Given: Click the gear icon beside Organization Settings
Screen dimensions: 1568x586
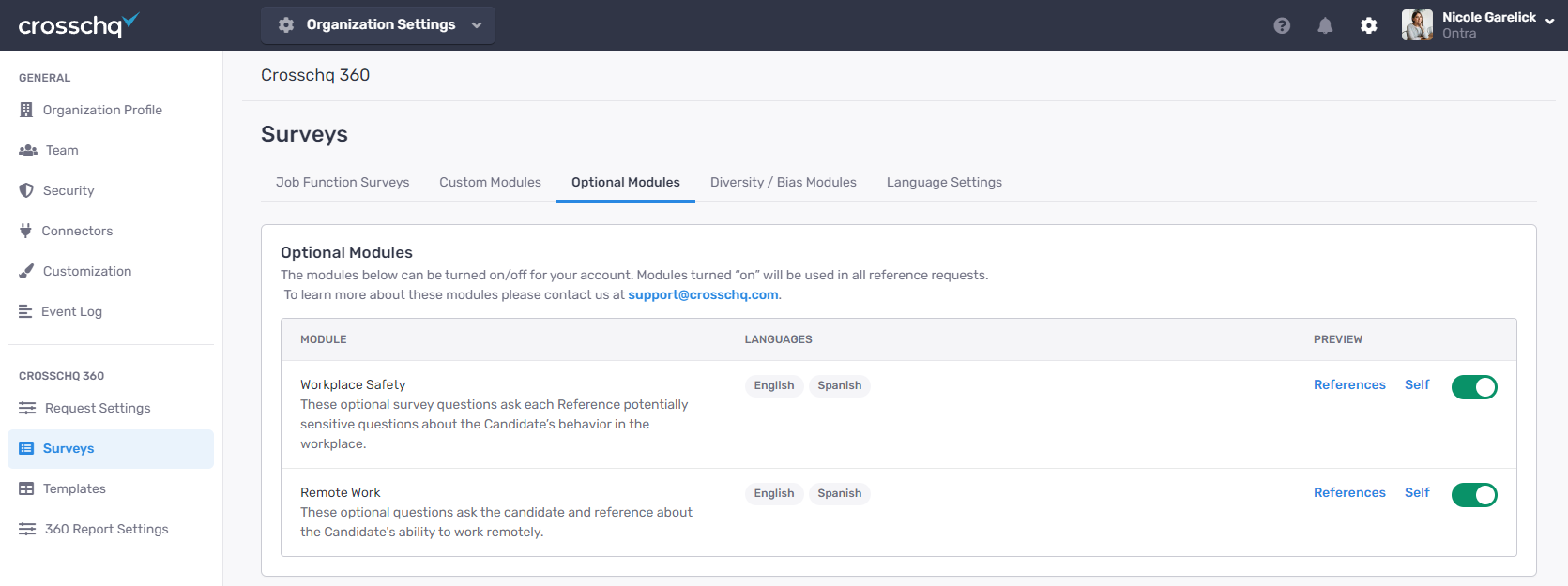Looking at the screenshot, I should 286,25.
